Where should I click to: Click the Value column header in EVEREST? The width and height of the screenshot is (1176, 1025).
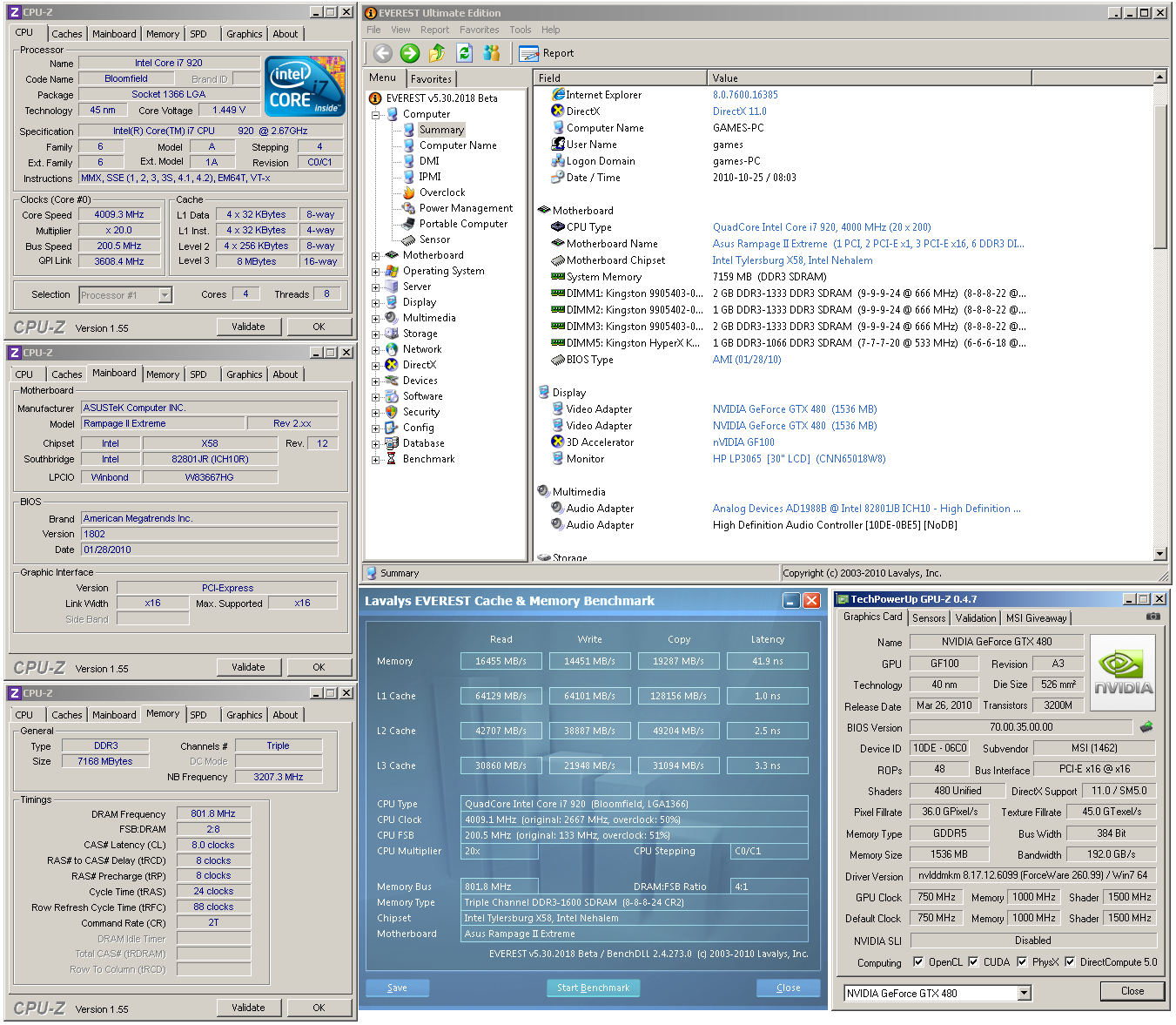click(869, 78)
